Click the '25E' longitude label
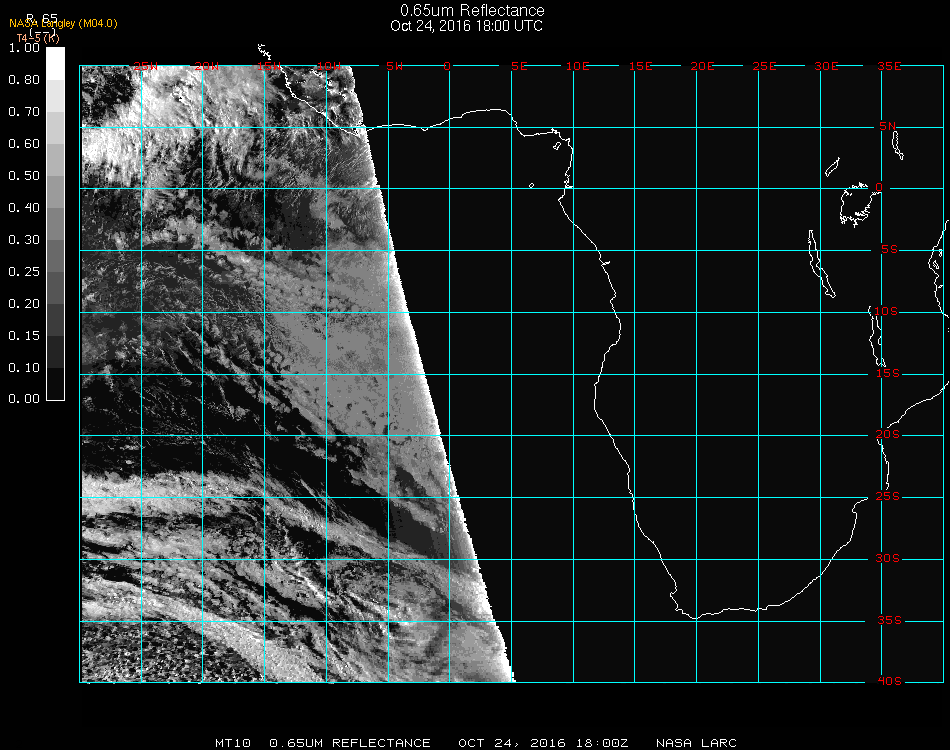The image size is (950, 750). point(764,67)
